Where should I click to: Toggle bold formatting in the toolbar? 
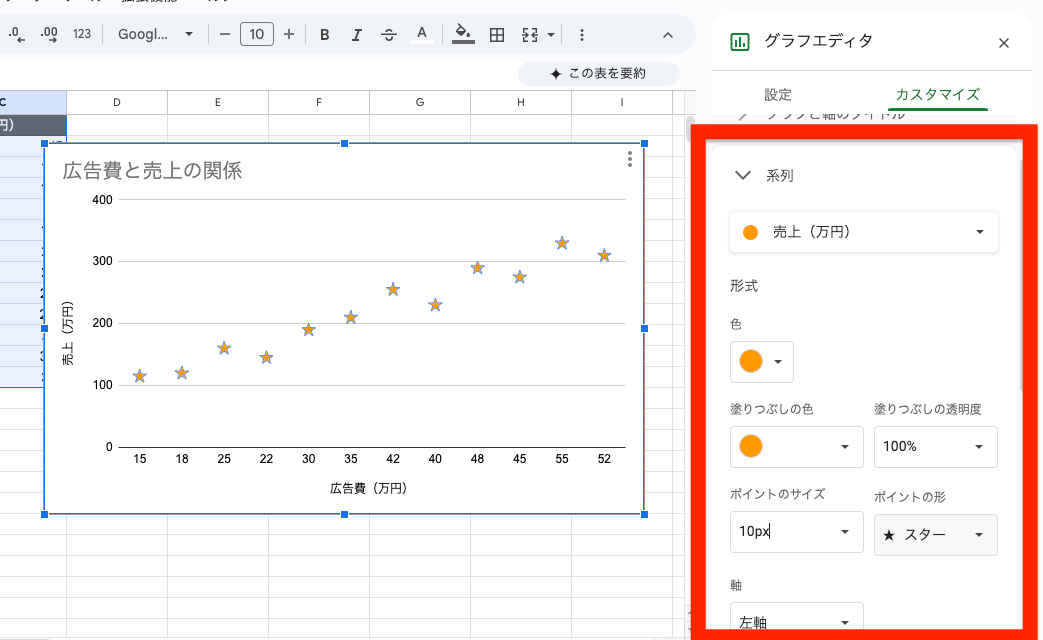324,33
